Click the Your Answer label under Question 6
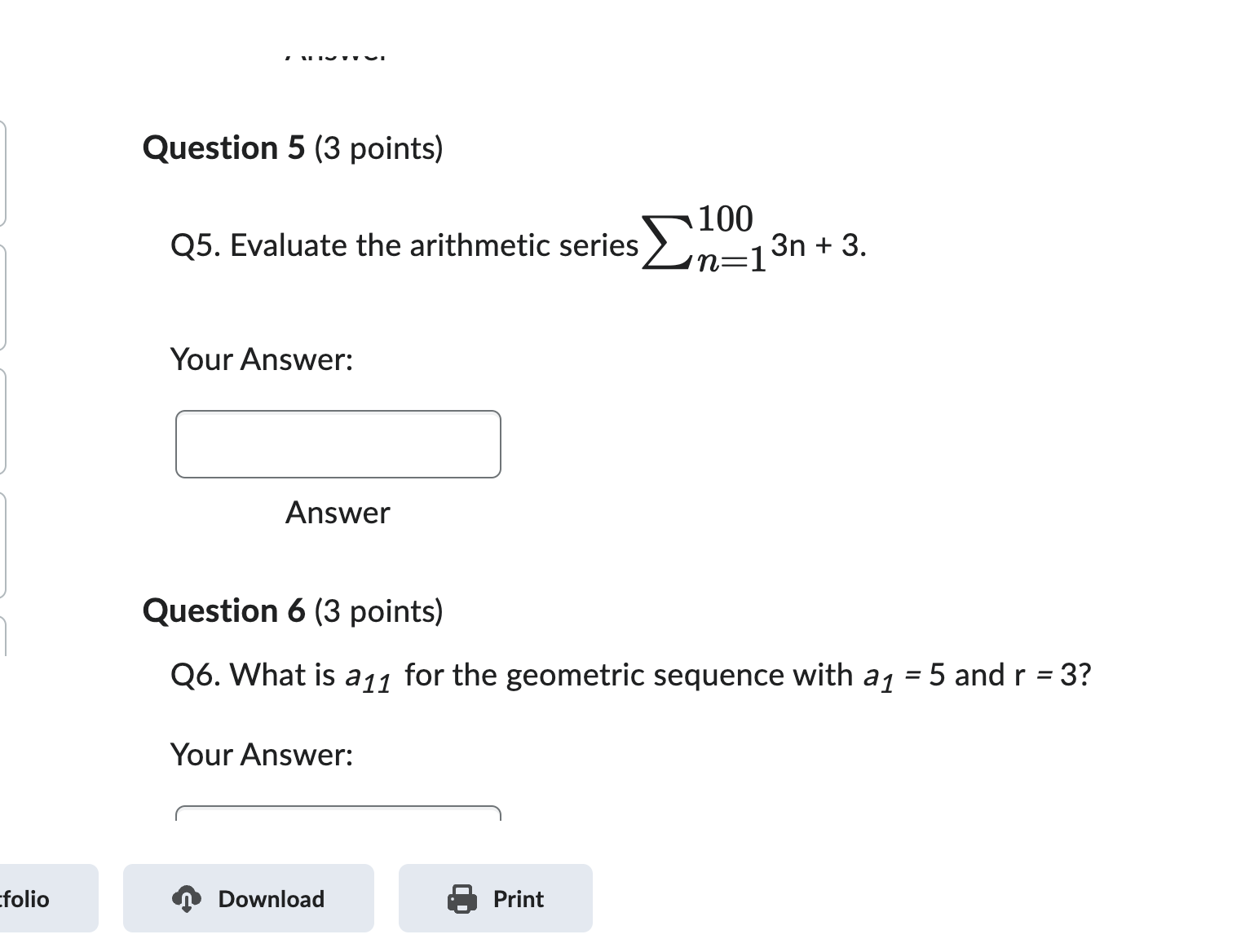Screen dimensions: 1241x952 coord(261,755)
